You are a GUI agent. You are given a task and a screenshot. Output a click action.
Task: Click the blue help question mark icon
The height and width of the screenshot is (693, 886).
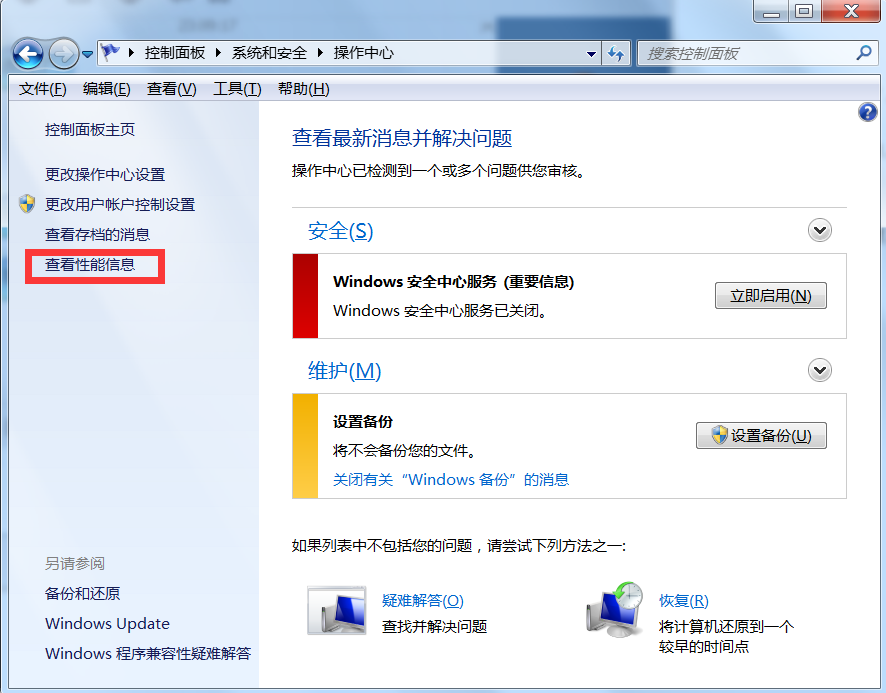pyautogui.click(x=867, y=112)
